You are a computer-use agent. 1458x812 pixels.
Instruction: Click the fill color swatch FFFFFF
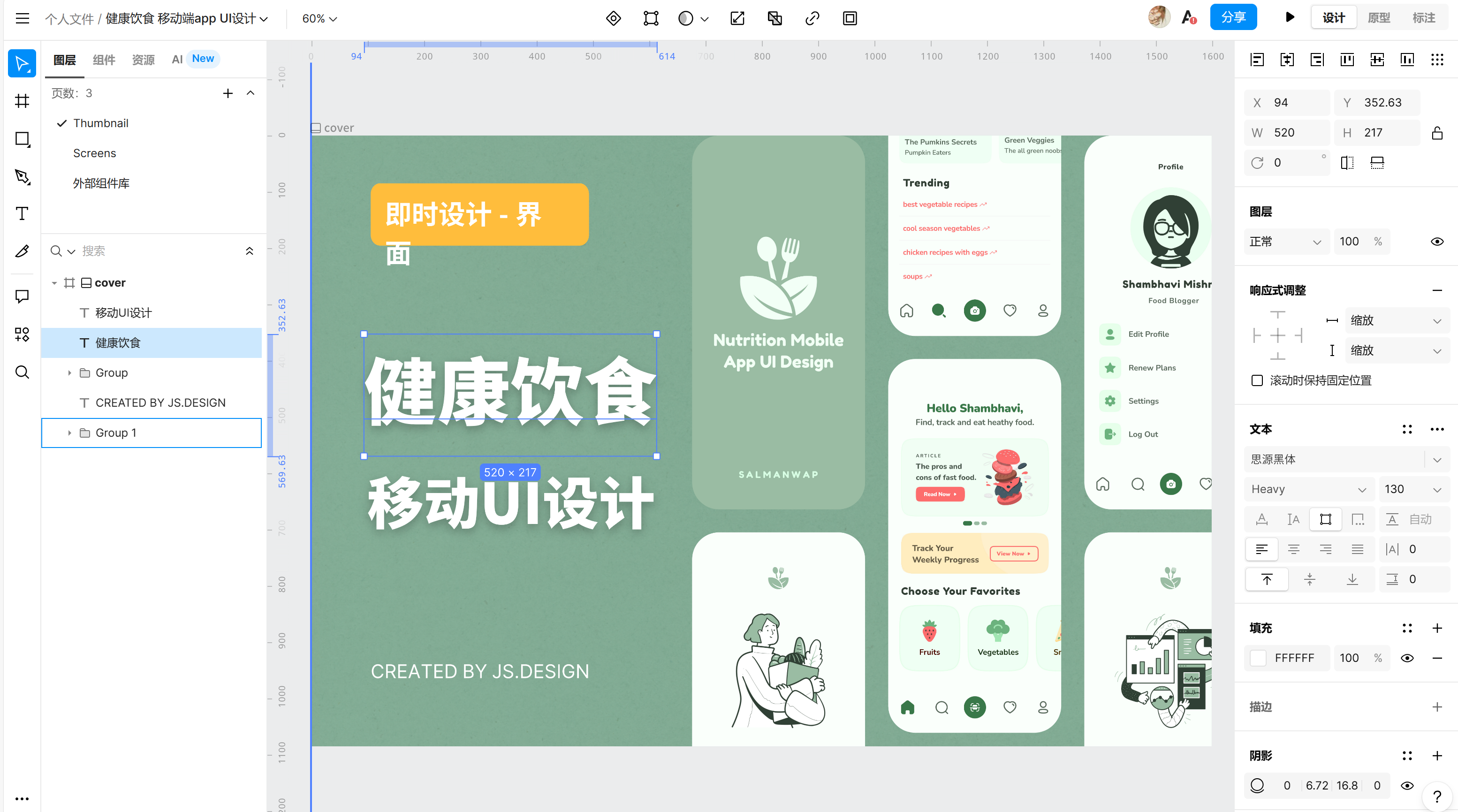pos(1259,657)
